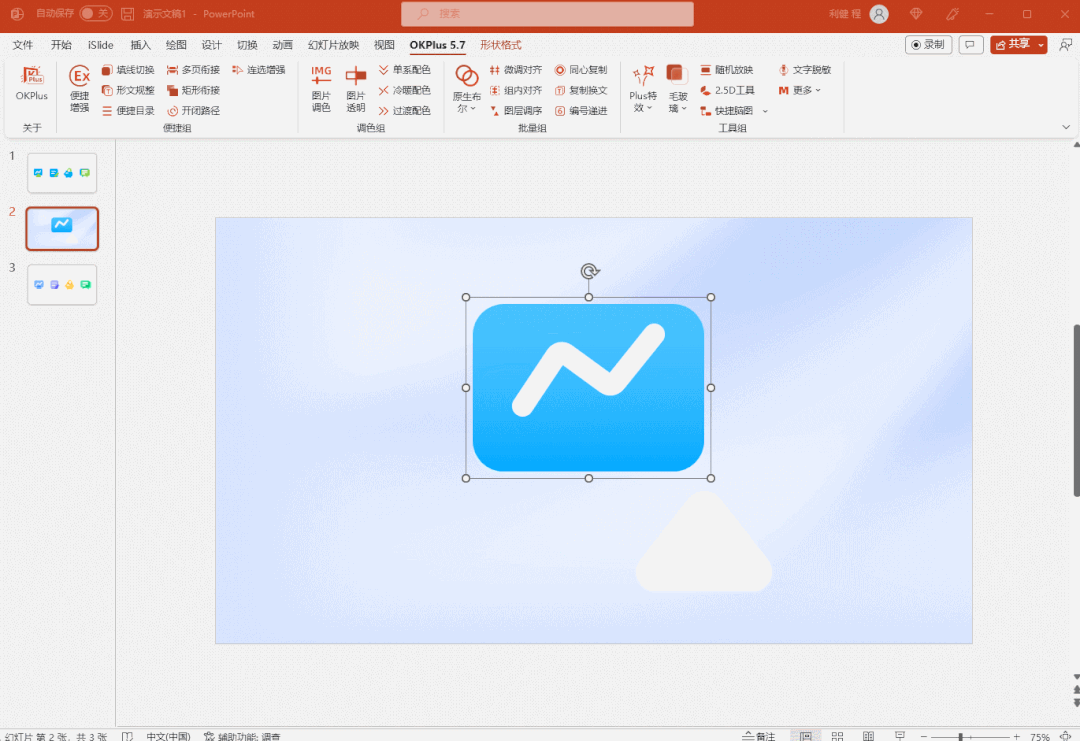Open the OKPlus about icon
This screenshot has width=1080, height=741.
coord(32,84)
